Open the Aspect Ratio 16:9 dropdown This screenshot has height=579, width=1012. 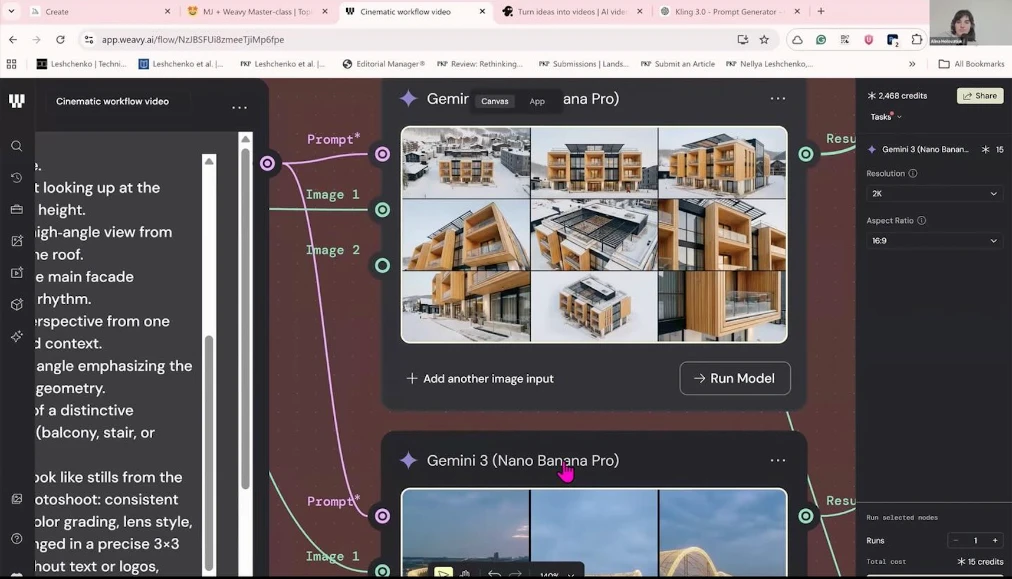click(x=933, y=241)
